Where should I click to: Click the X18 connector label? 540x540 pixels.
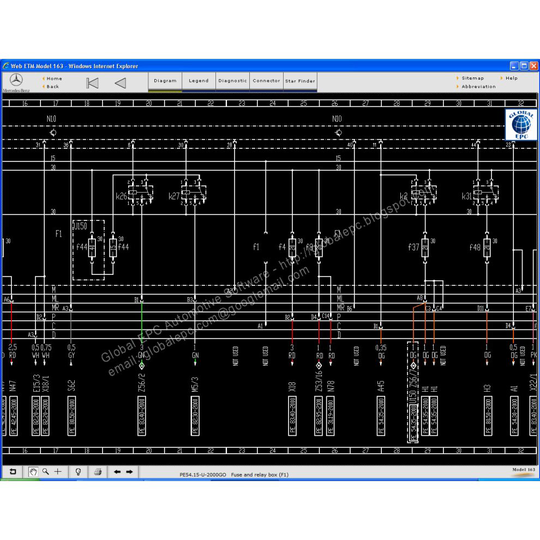coord(292,387)
